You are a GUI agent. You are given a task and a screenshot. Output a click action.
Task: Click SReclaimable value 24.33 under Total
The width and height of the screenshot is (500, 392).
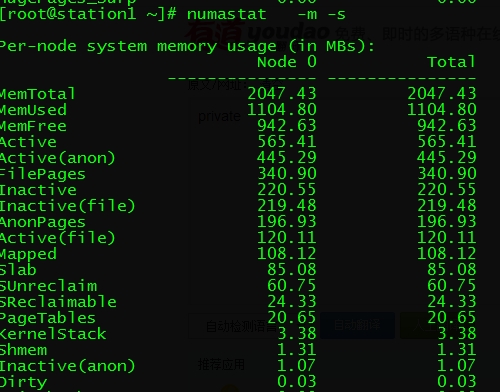tap(452, 302)
